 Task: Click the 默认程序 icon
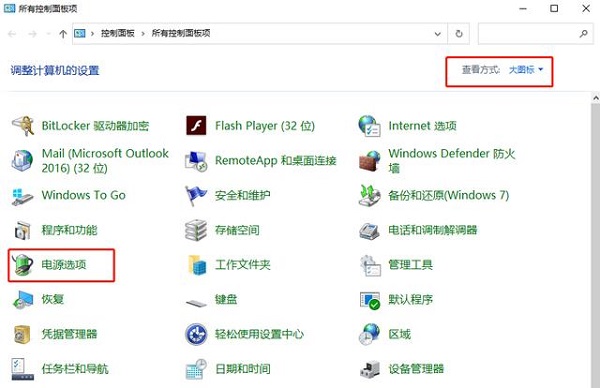pyautogui.click(x=370, y=300)
